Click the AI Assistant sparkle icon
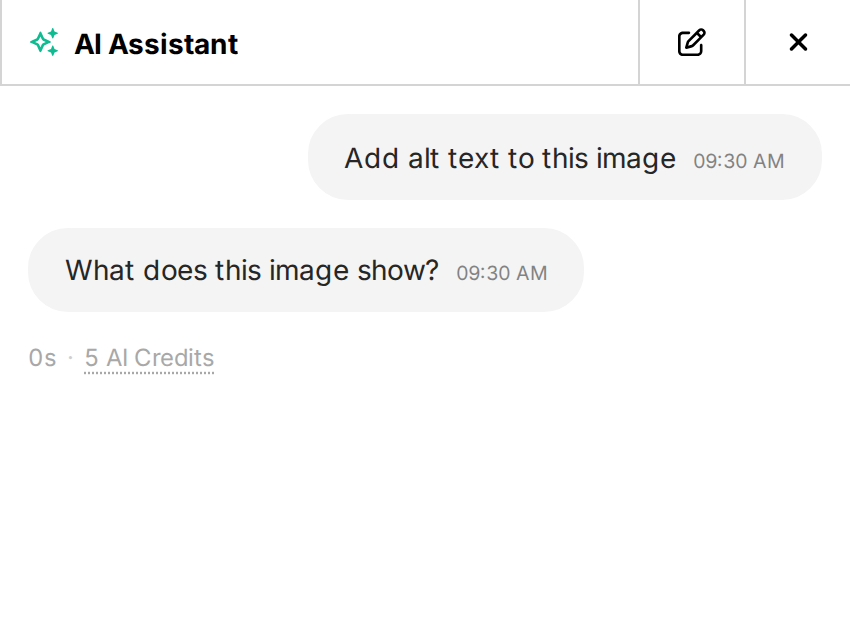 click(x=44, y=42)
